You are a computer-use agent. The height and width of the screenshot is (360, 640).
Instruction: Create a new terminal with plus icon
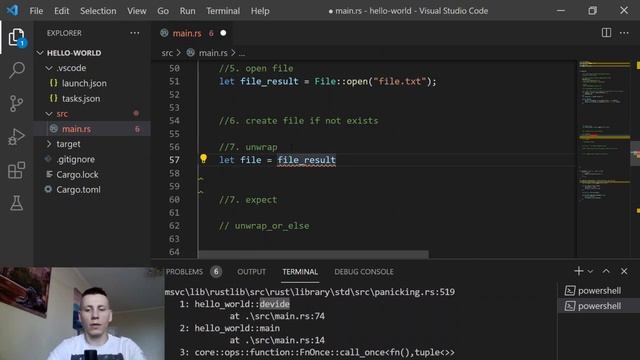pos(578,271)
